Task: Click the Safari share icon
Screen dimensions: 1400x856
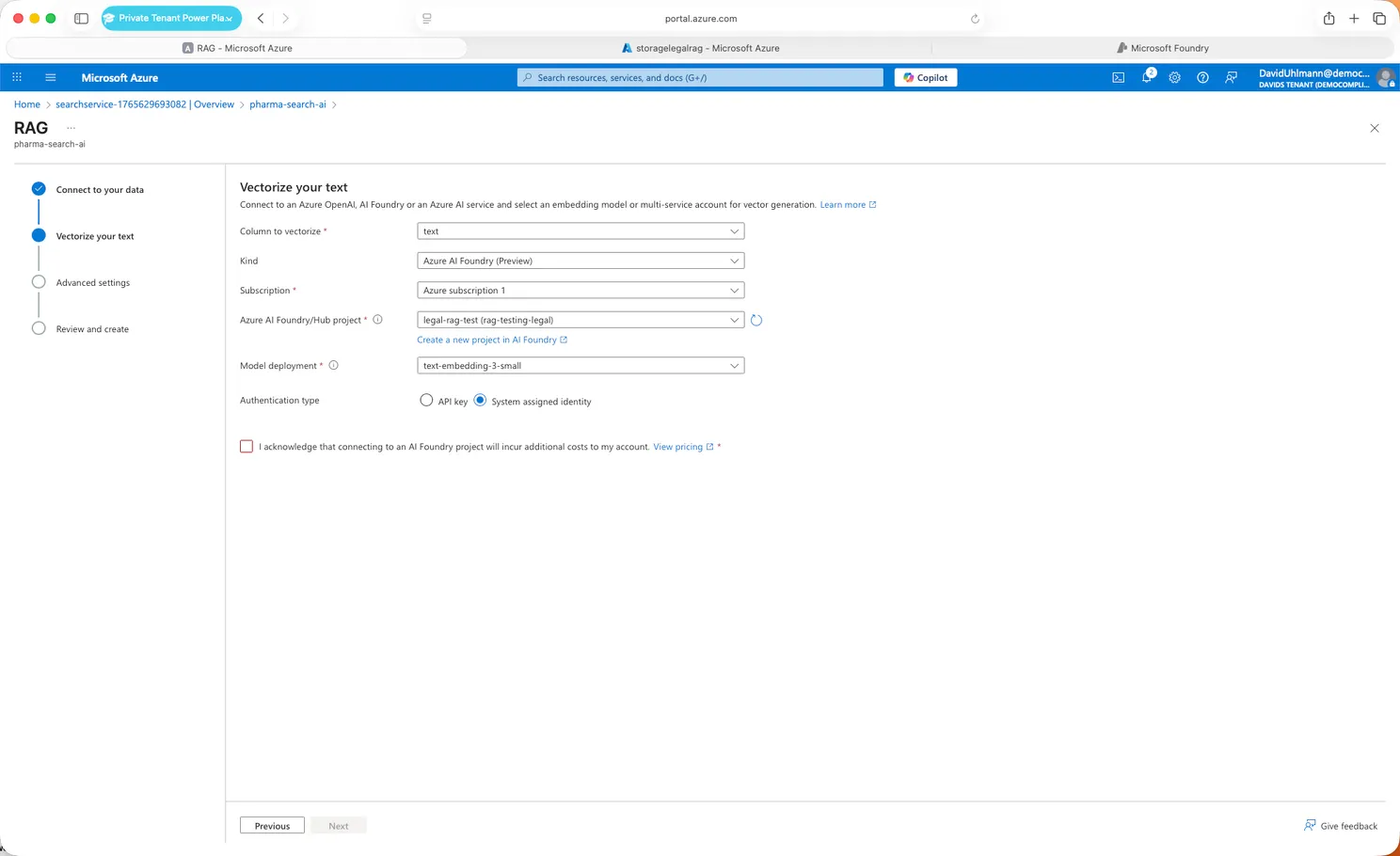Action: tap(1328, 18)
